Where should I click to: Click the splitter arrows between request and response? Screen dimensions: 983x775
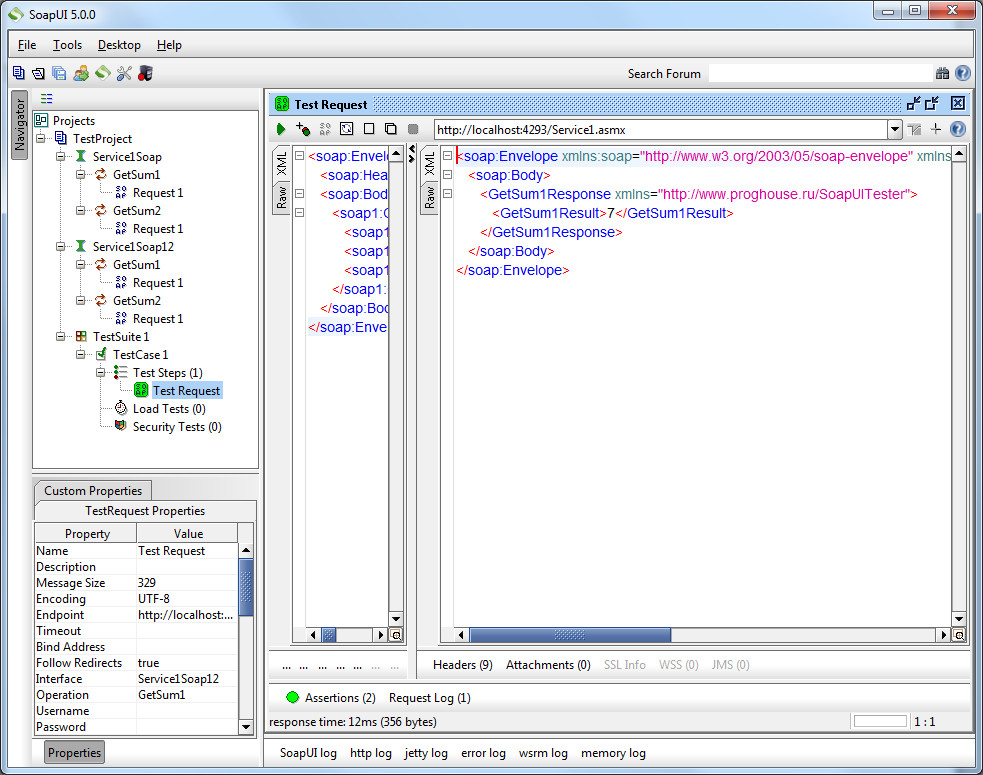(x=411, y=154)
